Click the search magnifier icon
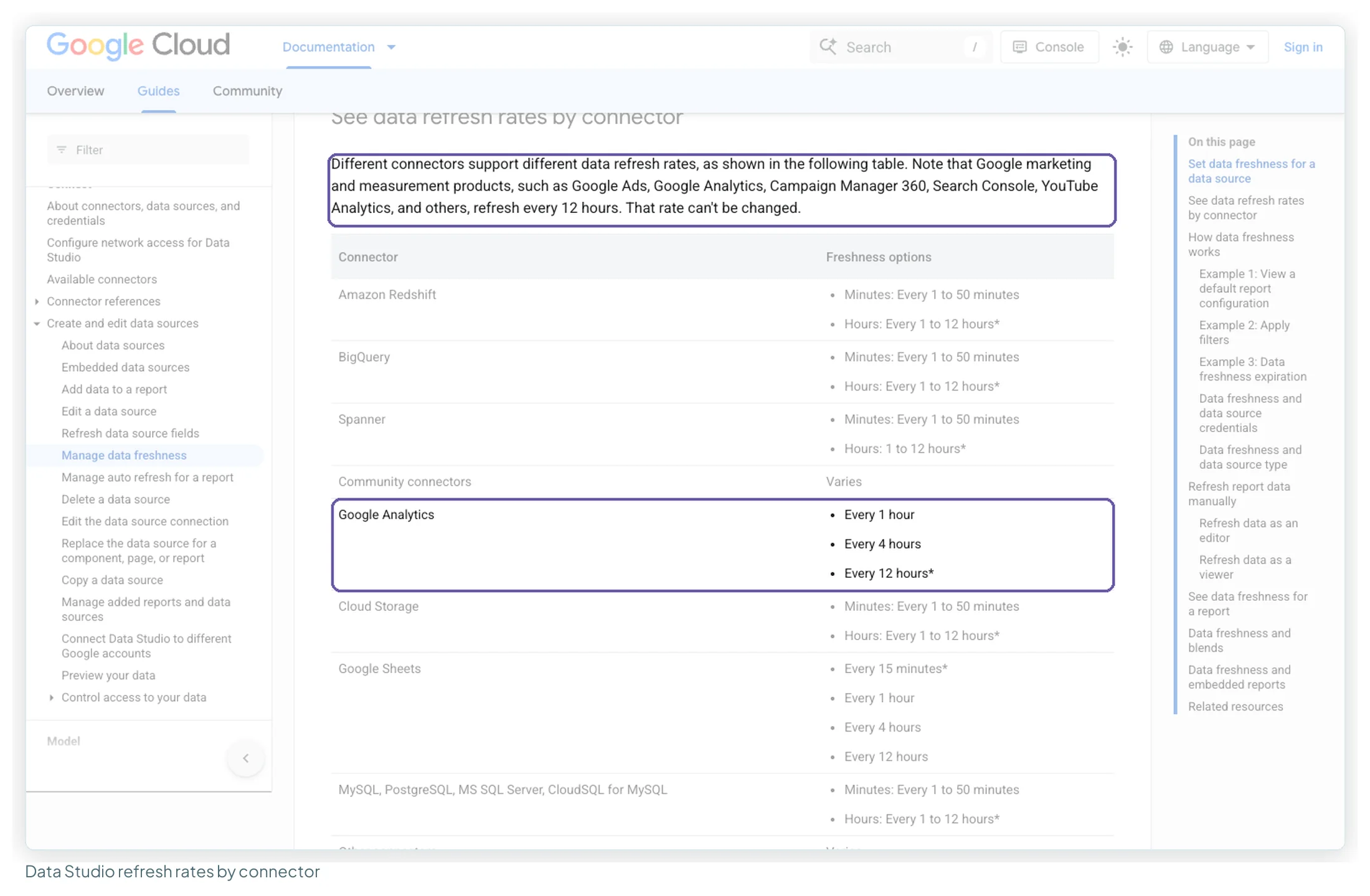Viewport: 1370px width, 896px height. 828,47
